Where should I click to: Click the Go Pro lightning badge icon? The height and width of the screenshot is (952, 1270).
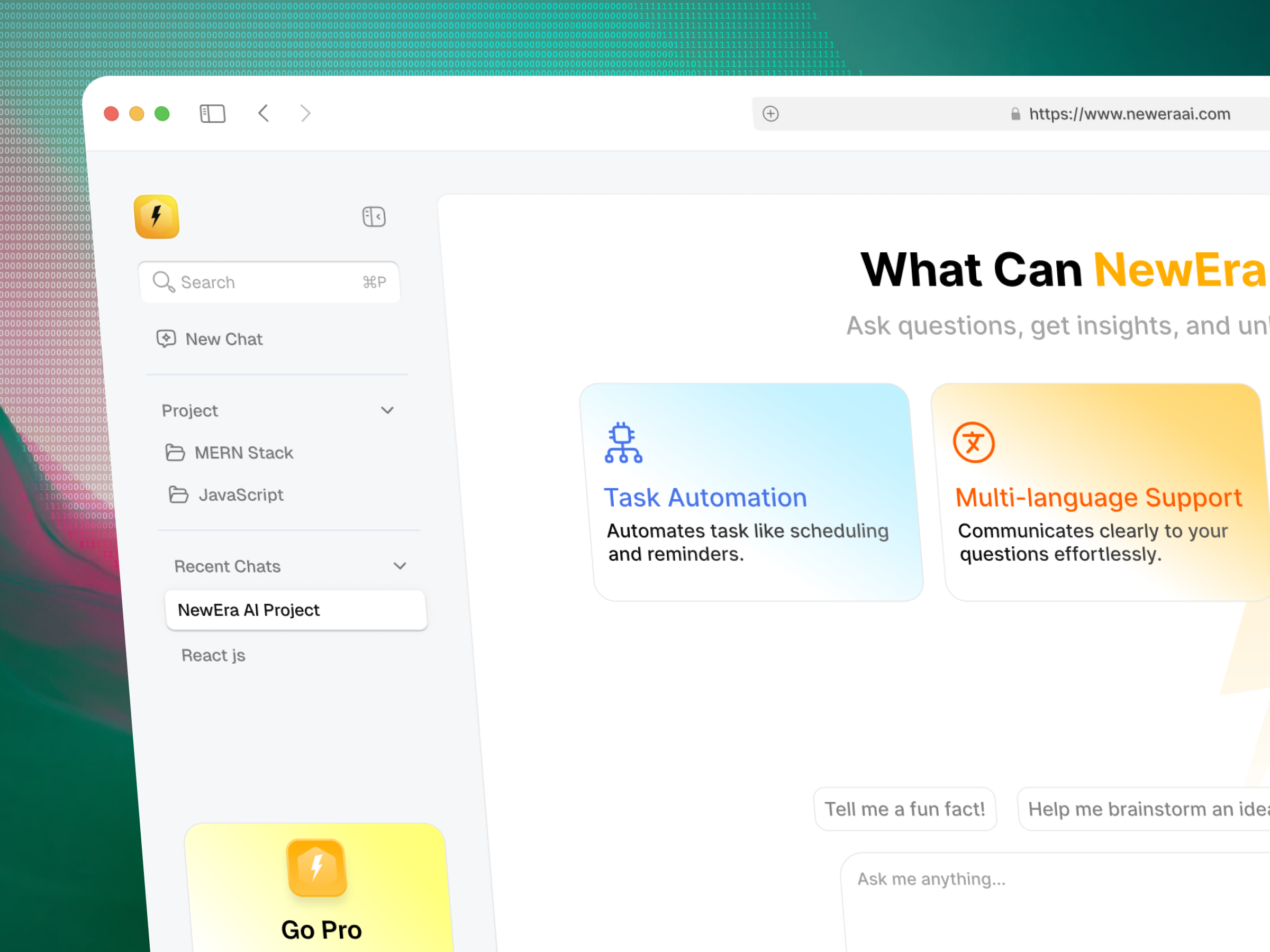[x=316, y=868]
